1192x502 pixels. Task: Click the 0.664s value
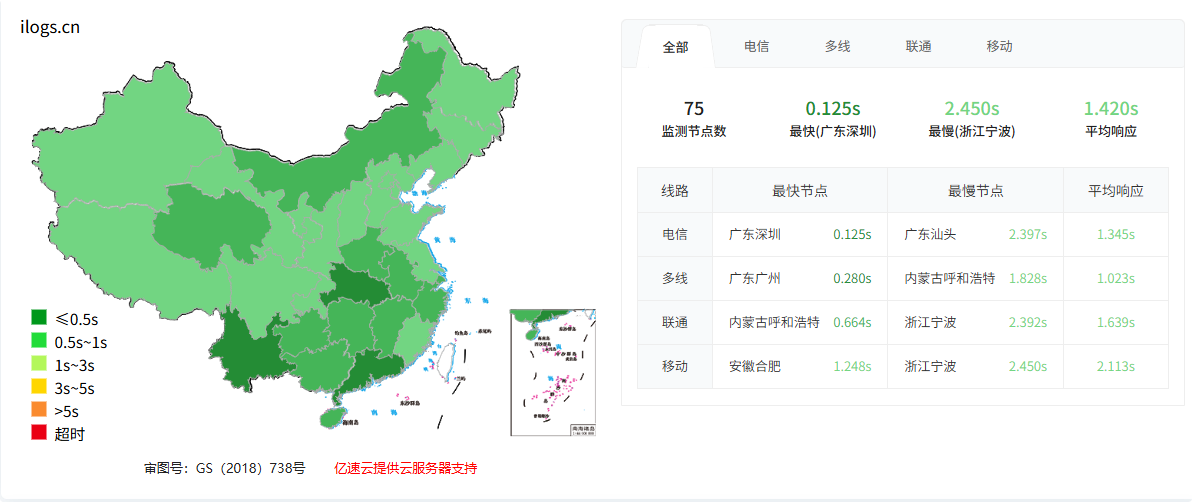point(852,322)
